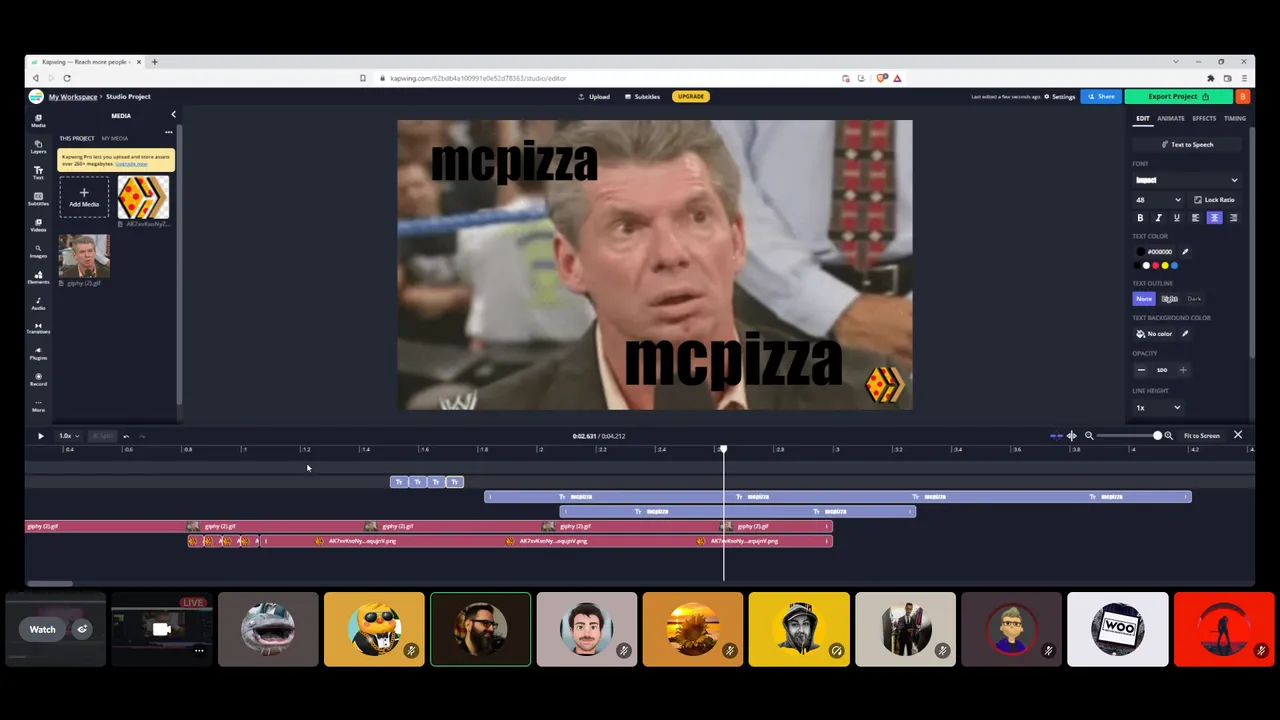This screenshot has height=720, width=1280.
Task: Select THIS PROJECT media tab
Action: click(77, 138)
